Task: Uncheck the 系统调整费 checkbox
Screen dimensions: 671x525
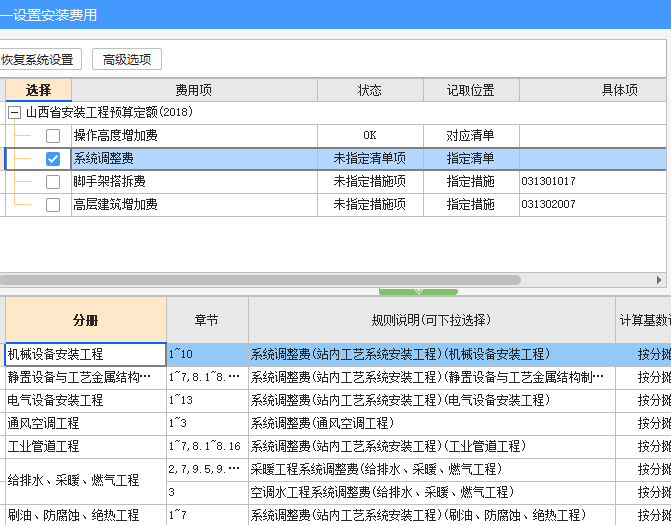Action: pyautogui.click(x=53, y=159)
